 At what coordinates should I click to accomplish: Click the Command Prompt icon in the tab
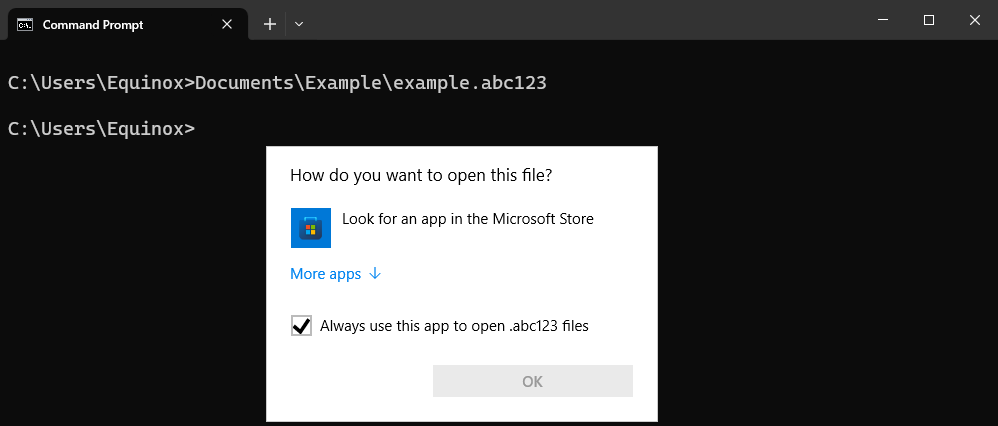(x=25, y=24)
